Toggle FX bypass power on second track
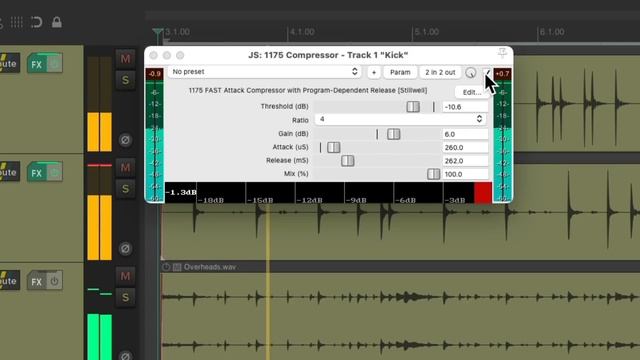The height and width of the screenshot is (360, 640). click(x=54, y=172)
